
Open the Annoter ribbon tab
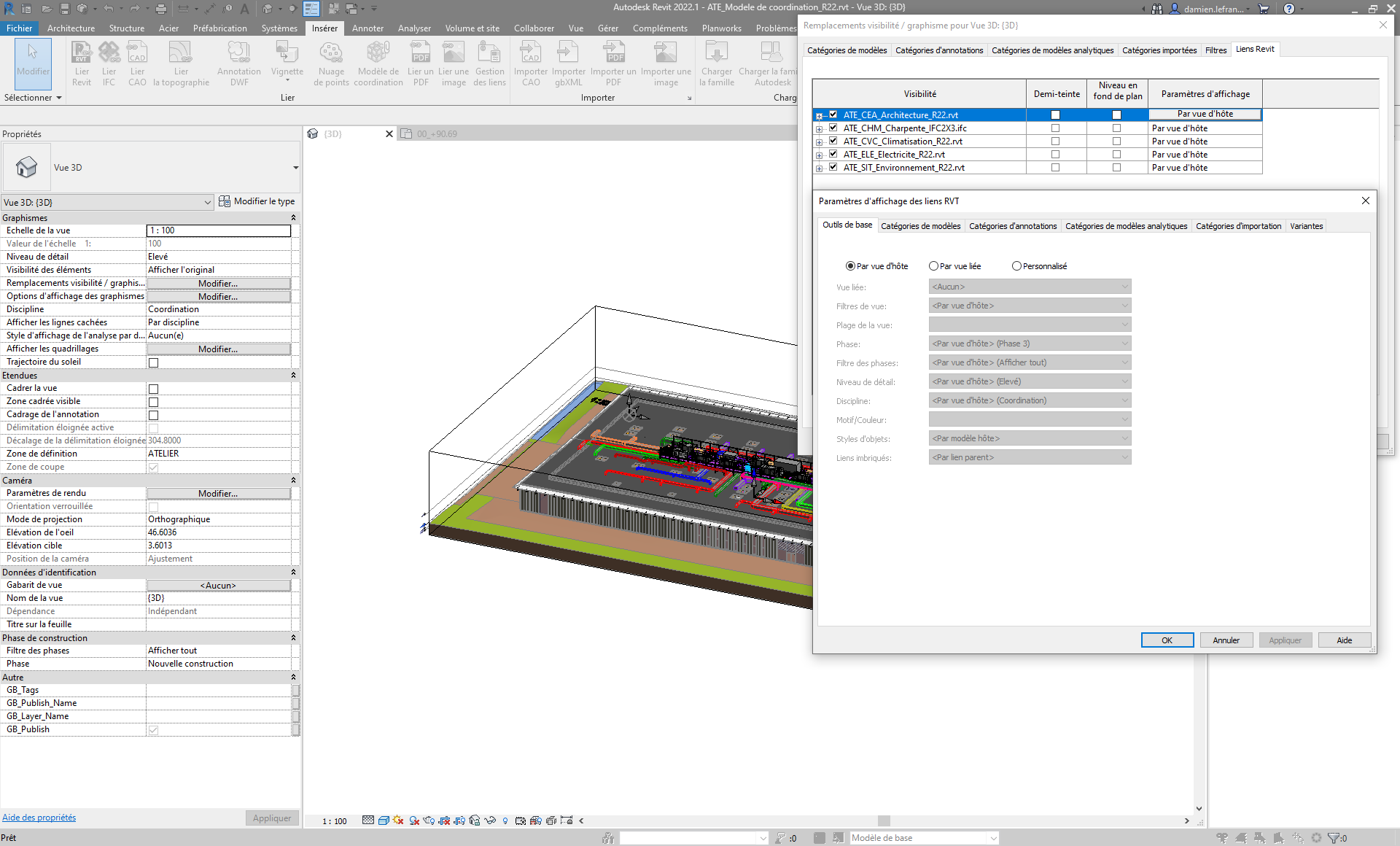[367, 28]
